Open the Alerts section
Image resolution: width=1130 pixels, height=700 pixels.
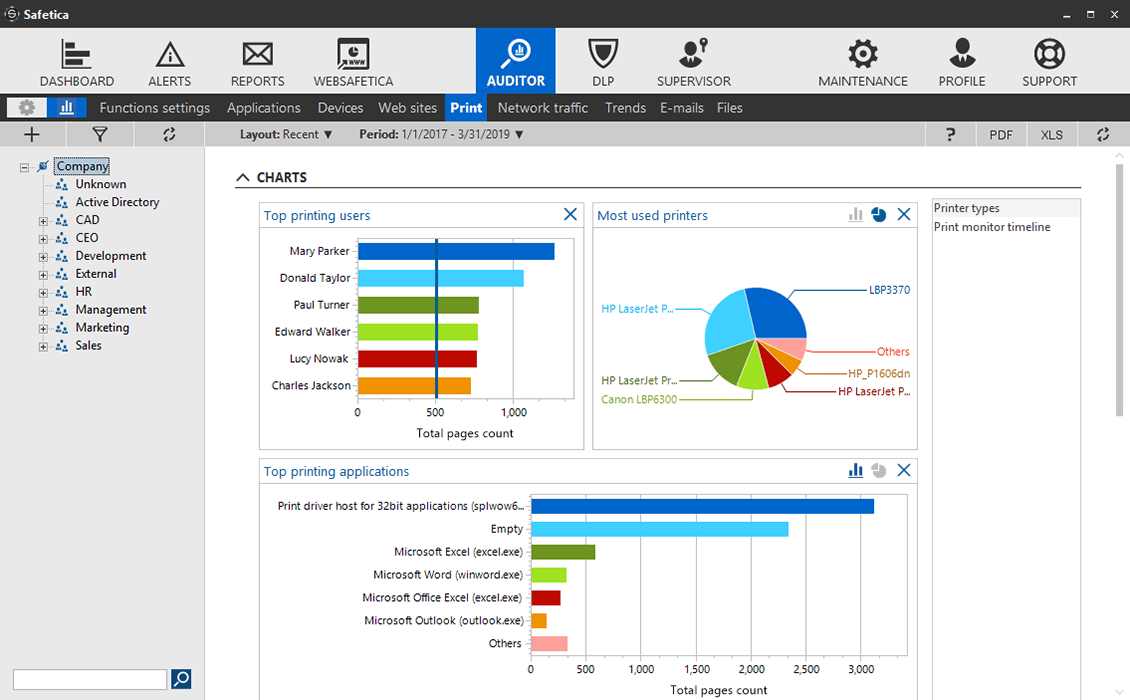(169, 63)
